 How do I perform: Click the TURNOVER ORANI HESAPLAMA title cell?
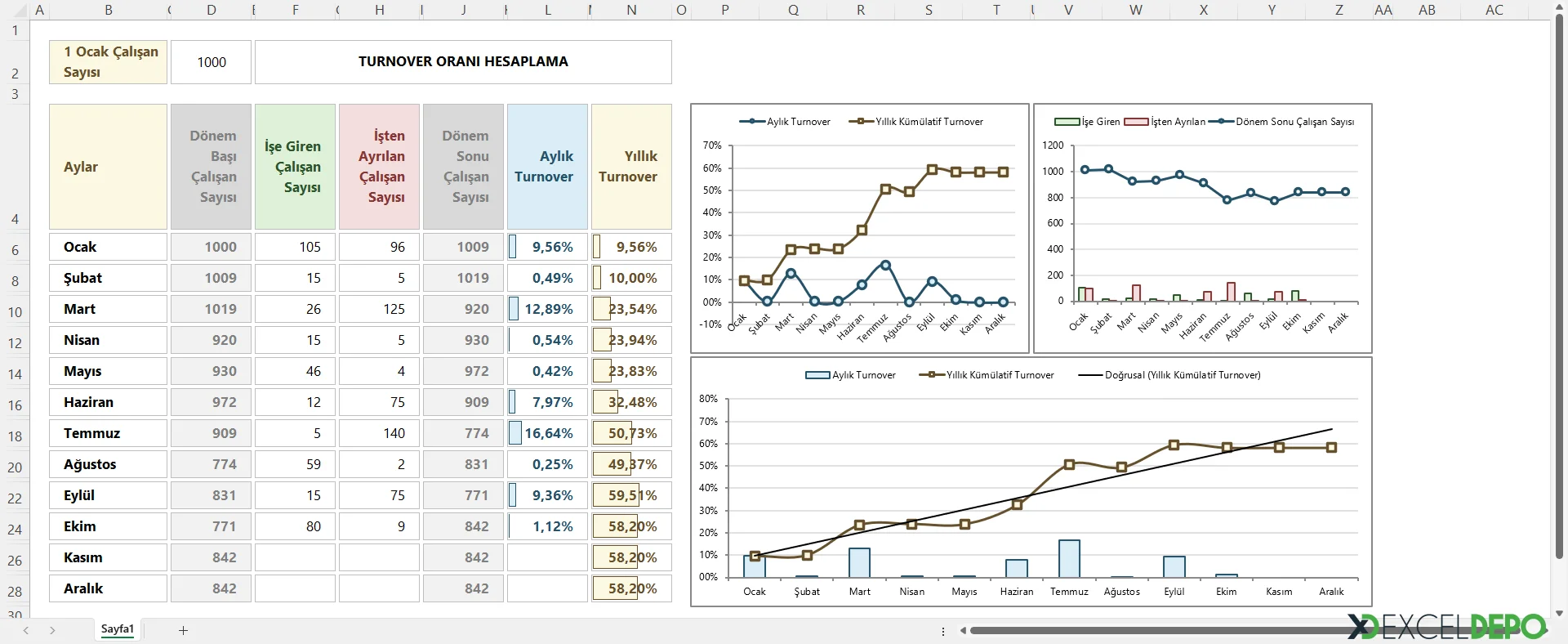(x=463, y=62)
